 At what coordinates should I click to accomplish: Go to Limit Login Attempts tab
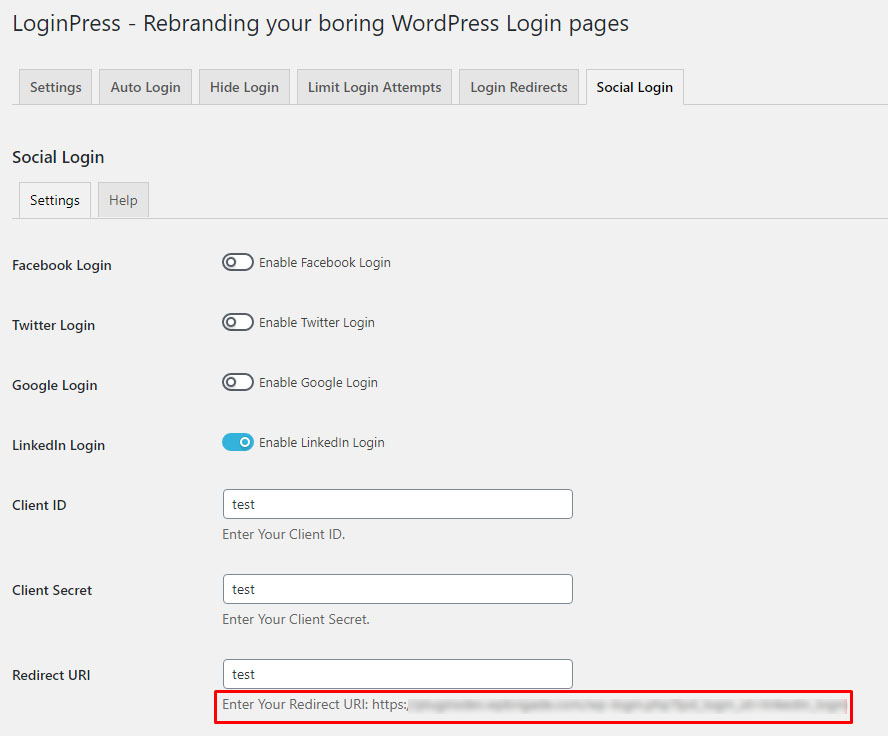(374, 87)
